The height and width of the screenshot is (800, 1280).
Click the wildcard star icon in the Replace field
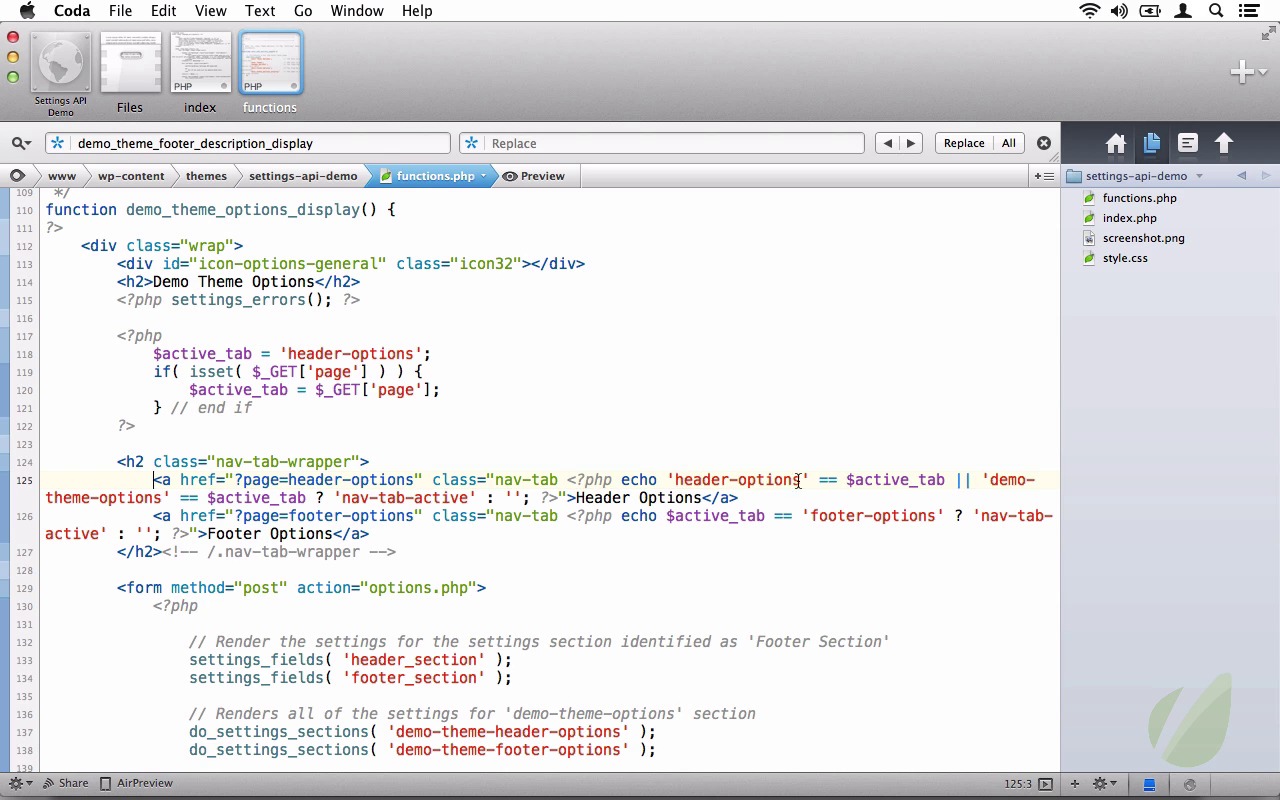pyautogui.click(x=471, y=143)
